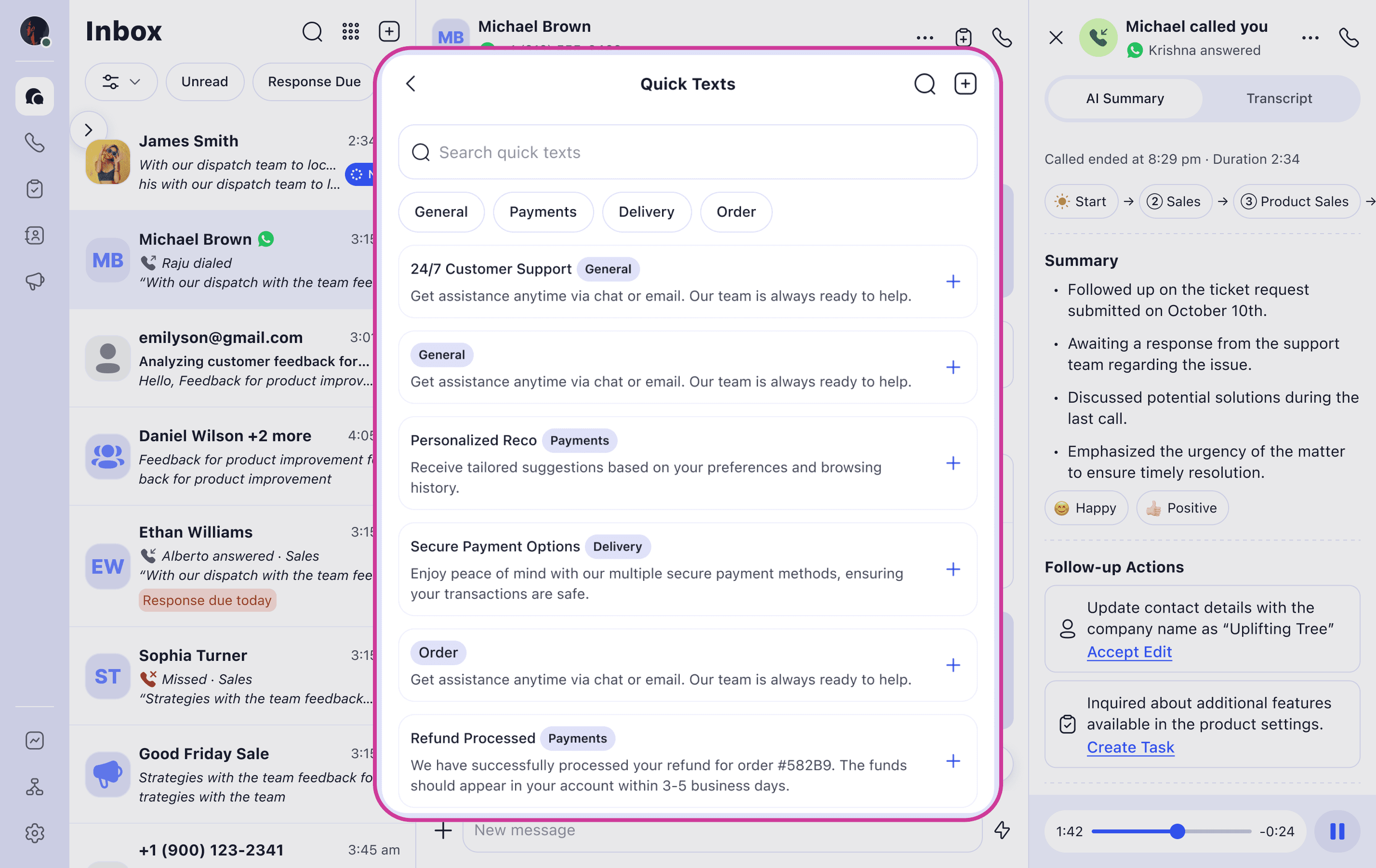Expand the collapsed panel using the chevron arrow
This screenshot has height=868, width=1376.
pyautogui.click(x=89, y=130)
